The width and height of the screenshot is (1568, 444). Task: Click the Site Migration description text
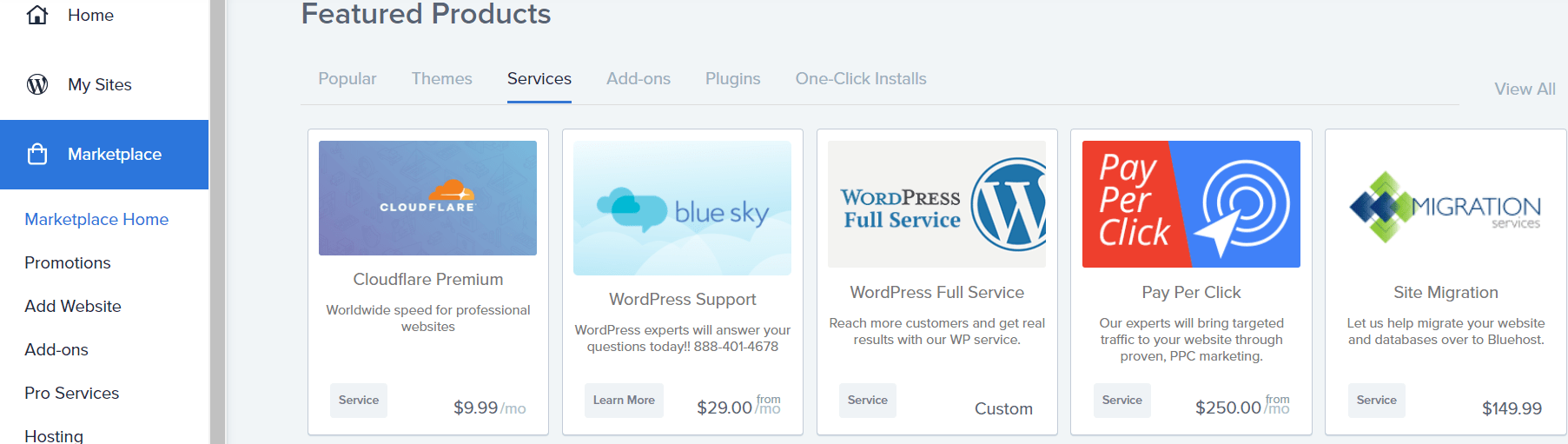pos(1446,331)
